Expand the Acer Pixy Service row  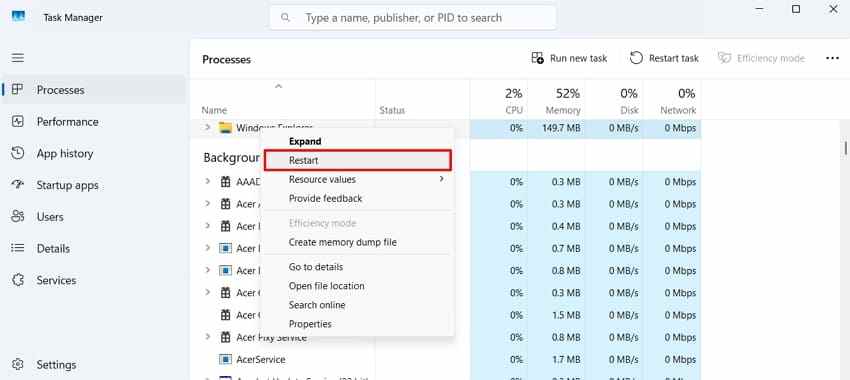pos(207,337)
